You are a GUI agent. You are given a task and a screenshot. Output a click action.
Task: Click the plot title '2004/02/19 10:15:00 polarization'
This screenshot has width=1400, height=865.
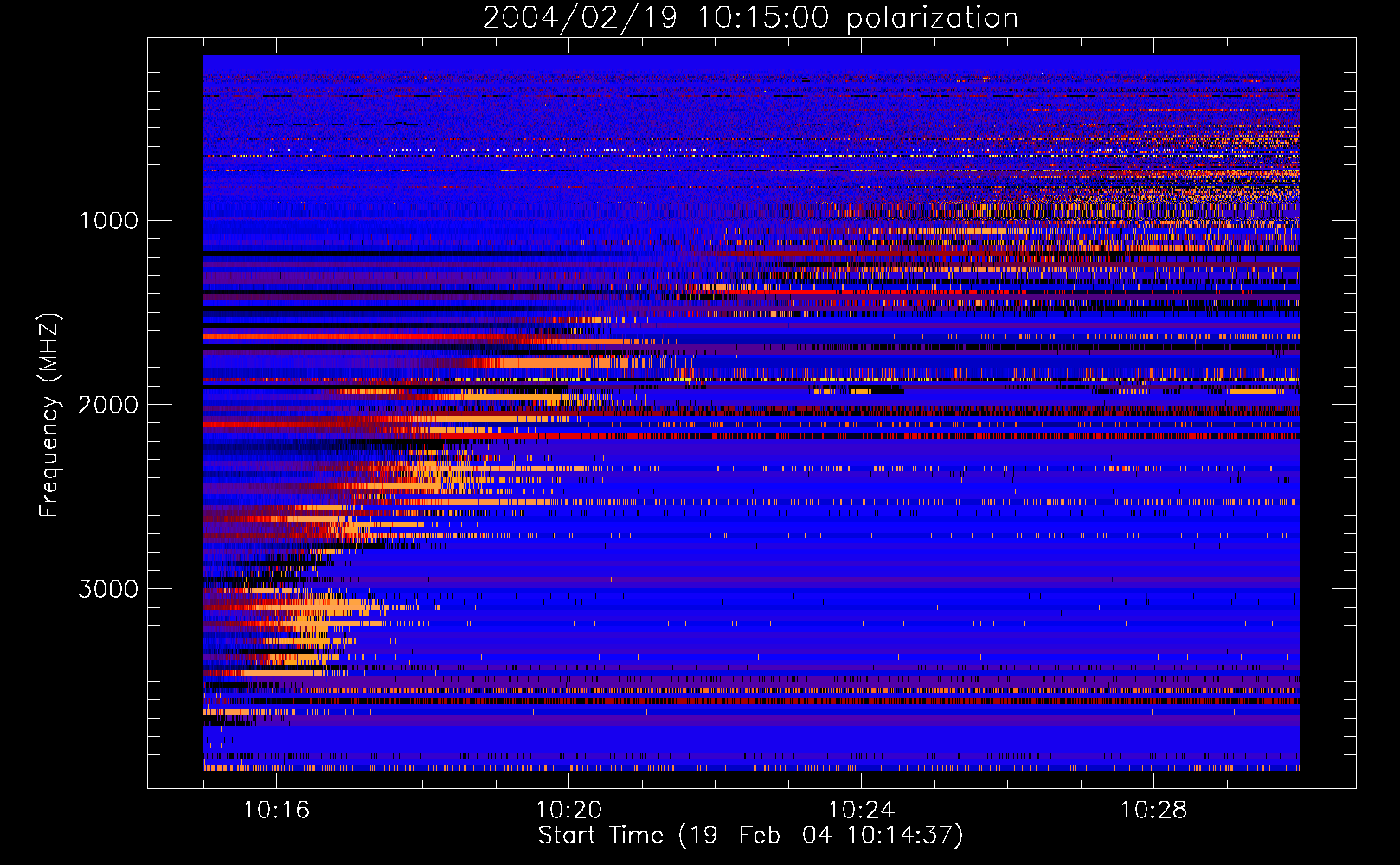750,18
